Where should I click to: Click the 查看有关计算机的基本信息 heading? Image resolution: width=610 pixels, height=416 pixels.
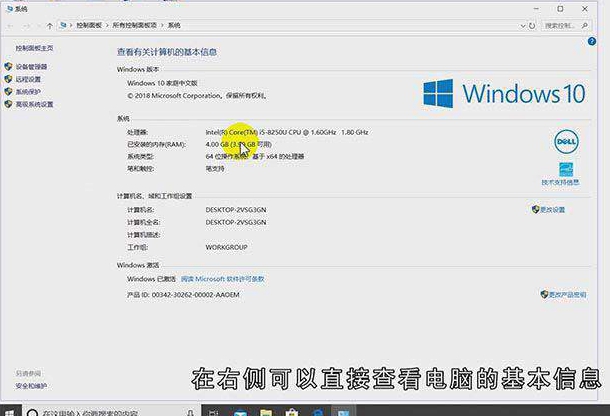pos(167,52)
